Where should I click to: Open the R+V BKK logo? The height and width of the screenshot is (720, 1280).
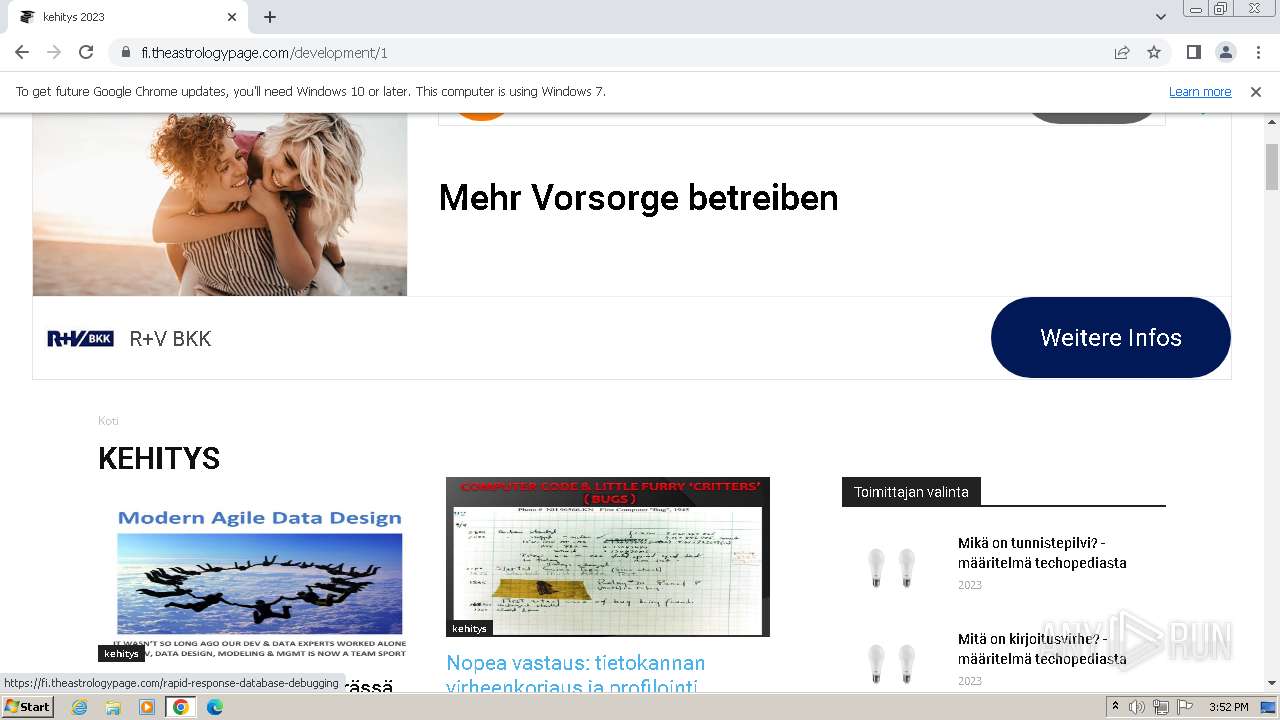click(80, 338)
